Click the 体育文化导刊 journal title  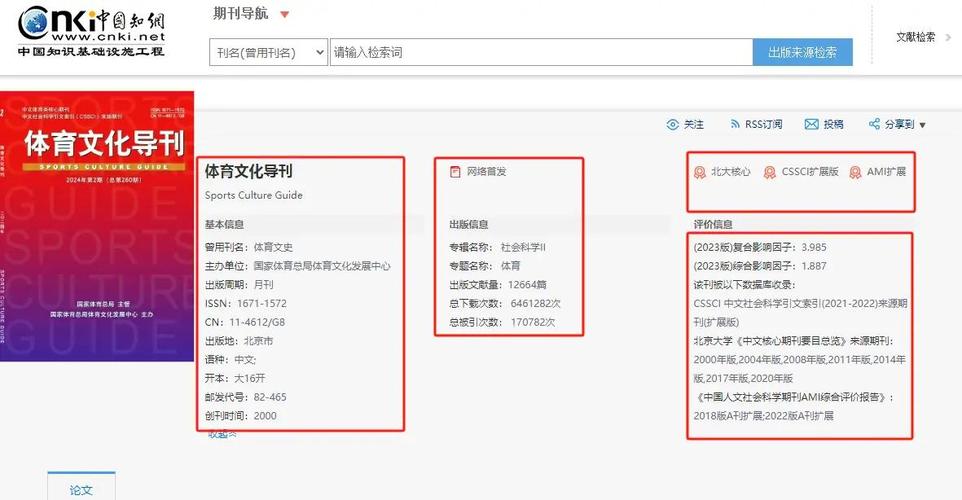coord(248,171)
